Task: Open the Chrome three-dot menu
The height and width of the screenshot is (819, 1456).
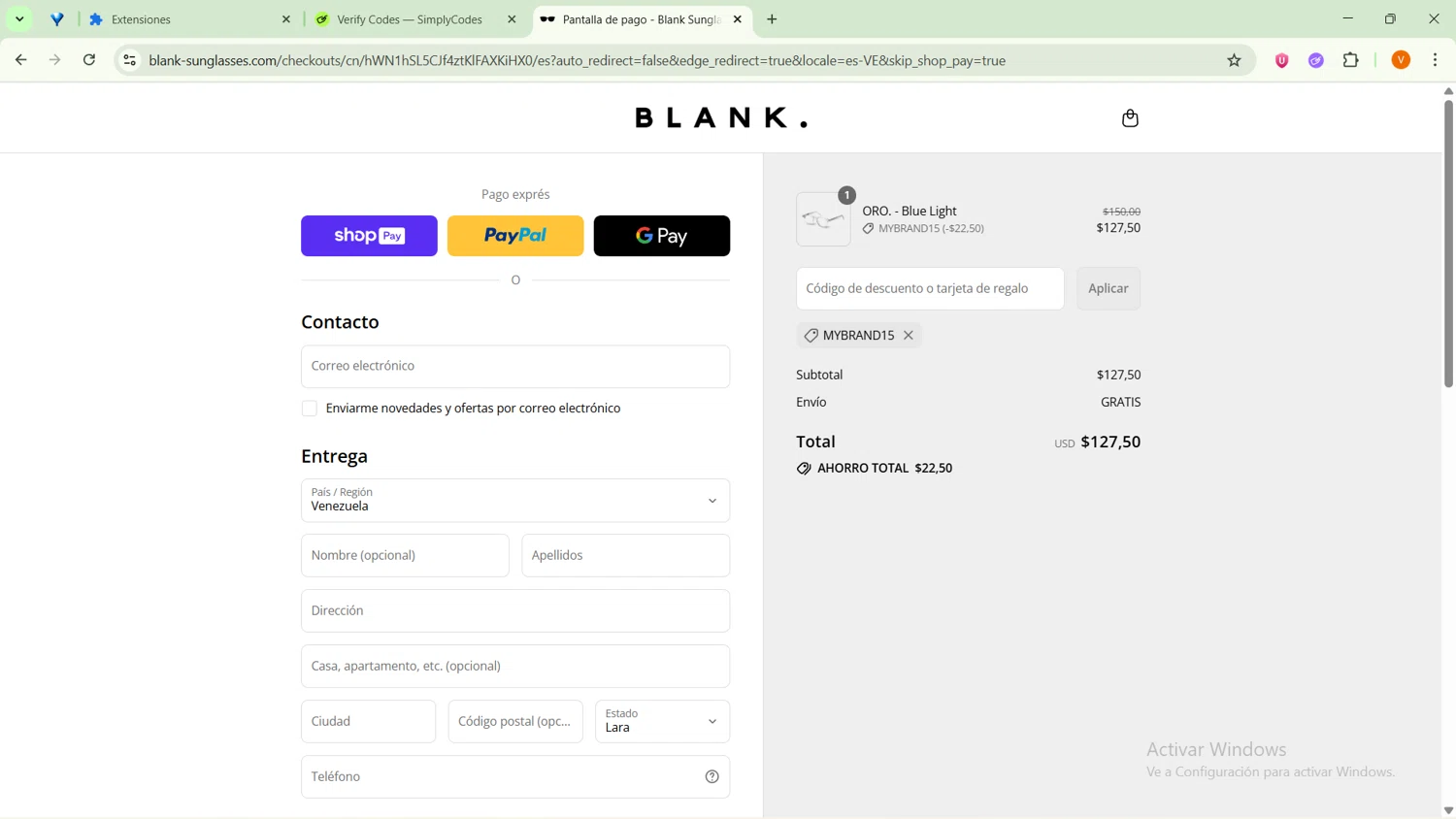Action: (x=1435, y=60)
